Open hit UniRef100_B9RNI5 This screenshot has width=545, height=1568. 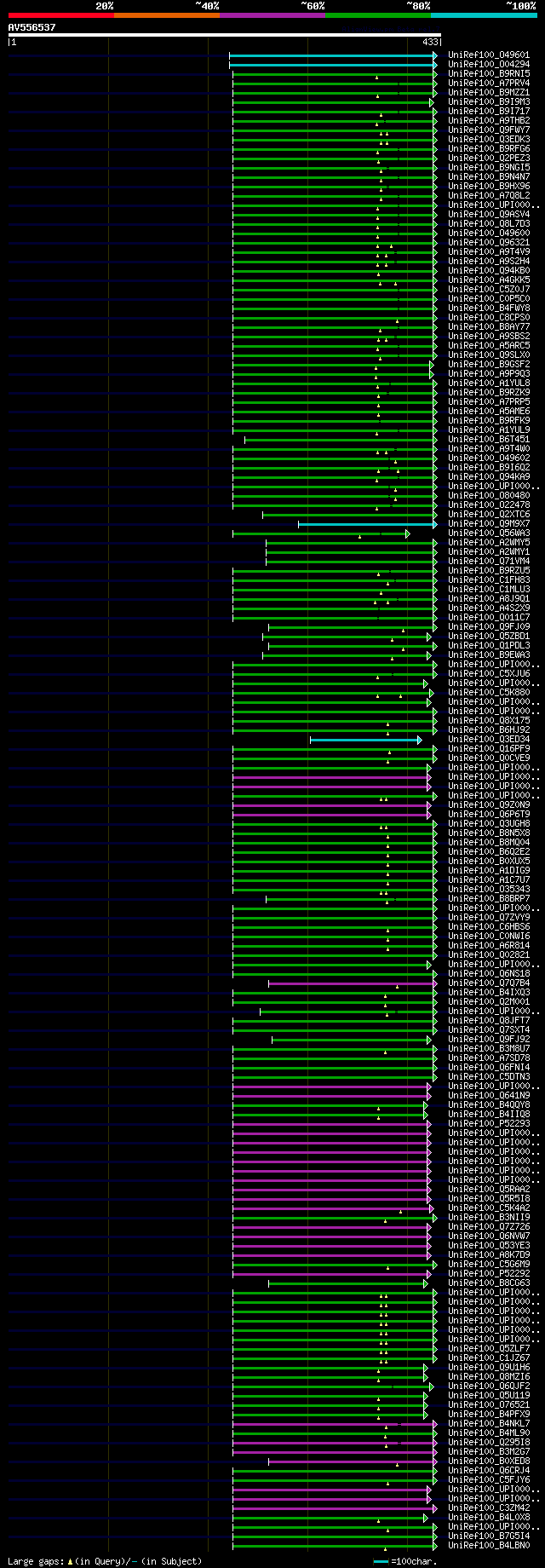click(489, 74)
